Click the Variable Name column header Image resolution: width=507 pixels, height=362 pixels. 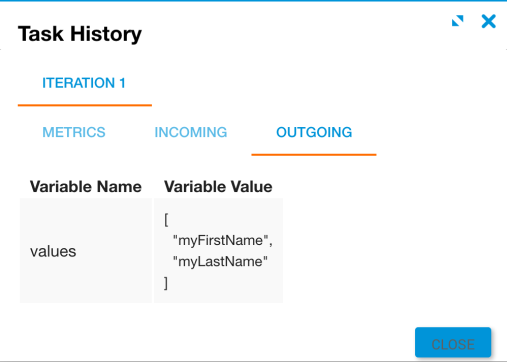pos(86,187)
